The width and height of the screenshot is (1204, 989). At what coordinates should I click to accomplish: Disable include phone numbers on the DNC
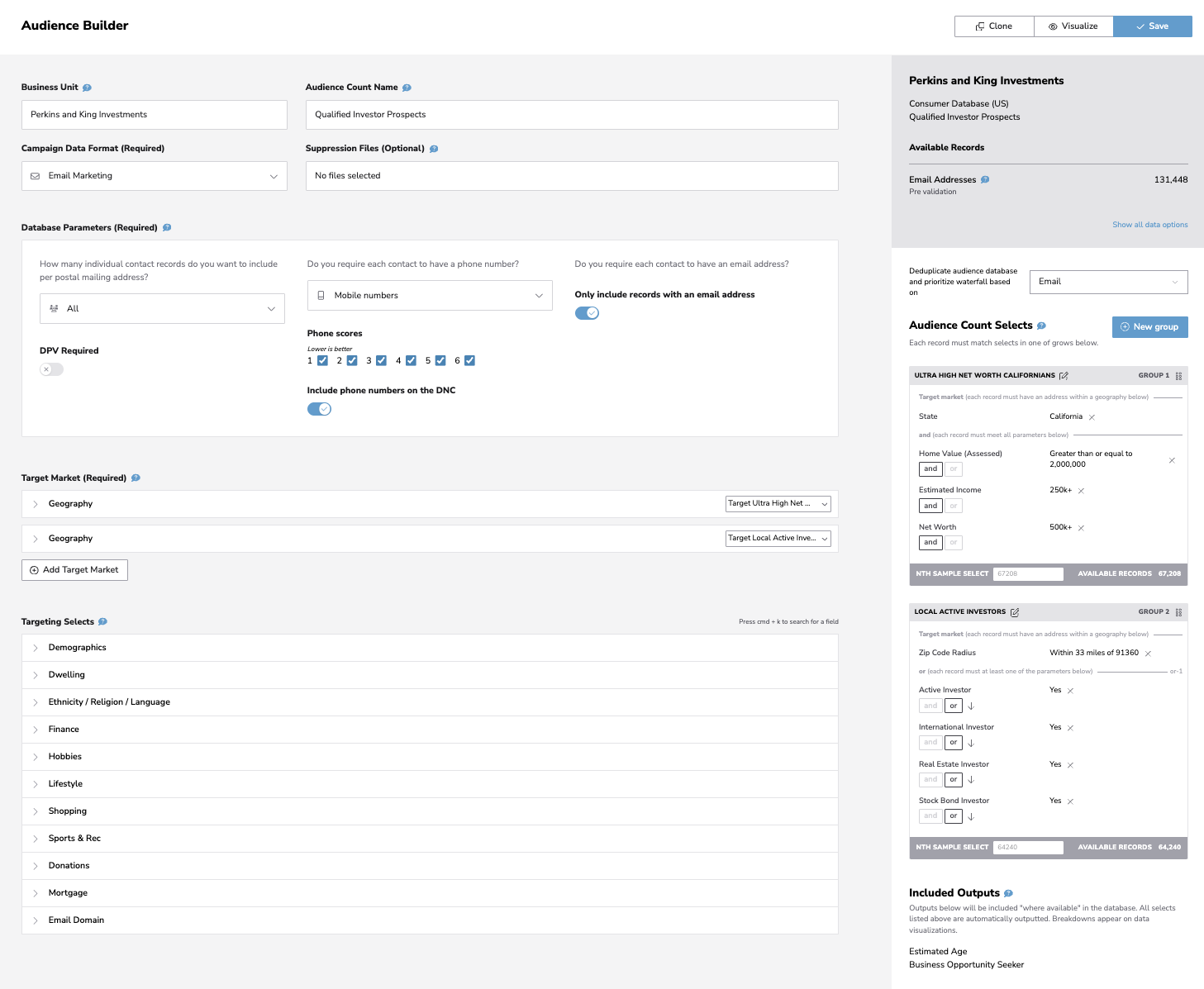(319, 409)
